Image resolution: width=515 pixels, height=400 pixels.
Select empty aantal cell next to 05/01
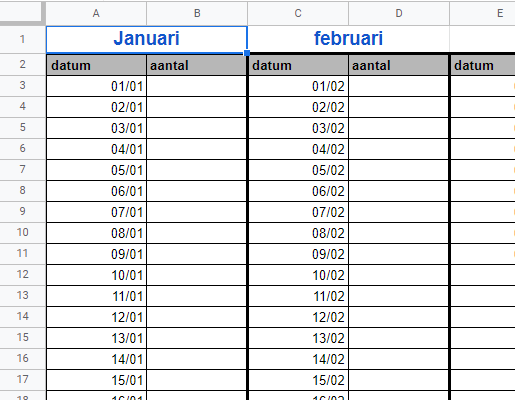[x=196, y=170]
